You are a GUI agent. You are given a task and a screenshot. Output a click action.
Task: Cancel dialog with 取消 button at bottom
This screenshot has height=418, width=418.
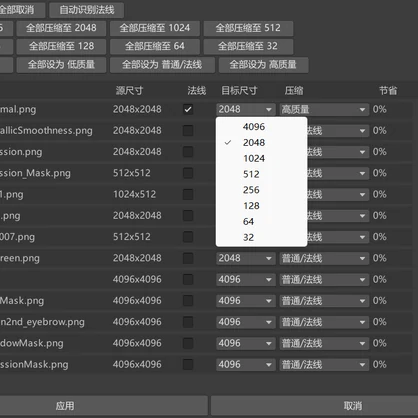[353, 406]
